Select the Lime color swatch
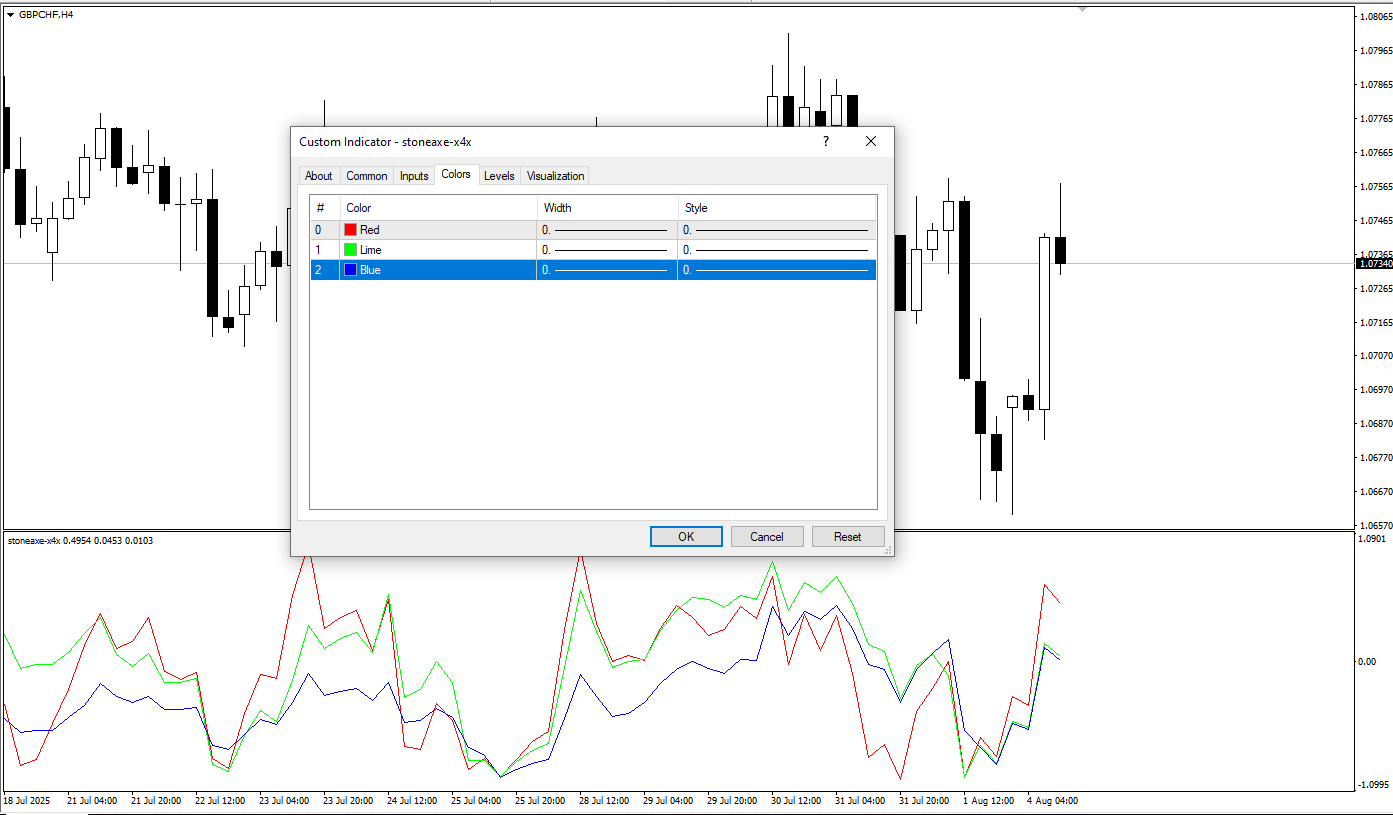The width and height of the screenshot is (1393, 815). 350,250
